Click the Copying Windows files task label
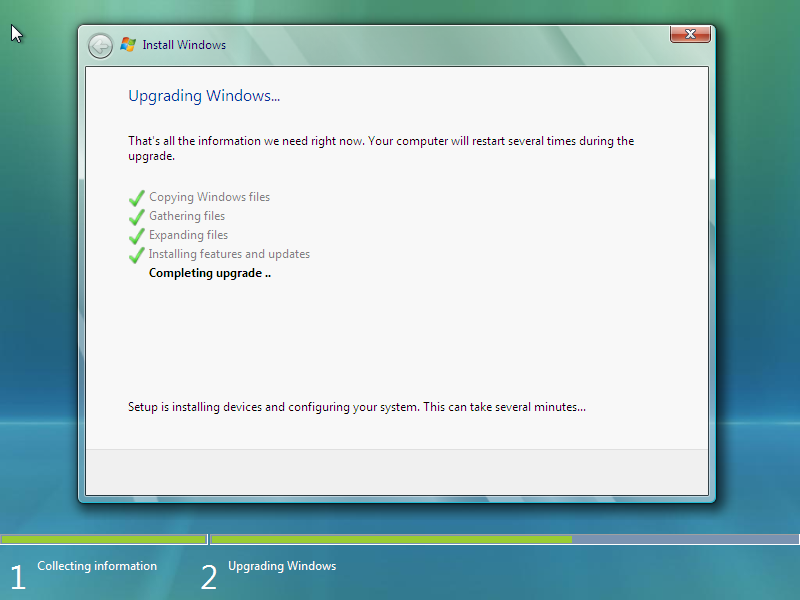The height and width of the screenshot is (600, 800). 209,197
